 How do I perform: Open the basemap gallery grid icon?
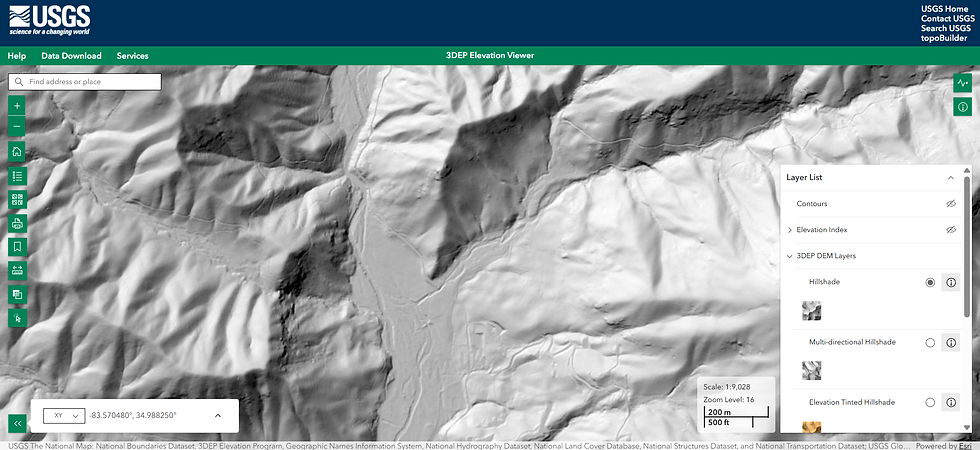(x=17, y=200)
